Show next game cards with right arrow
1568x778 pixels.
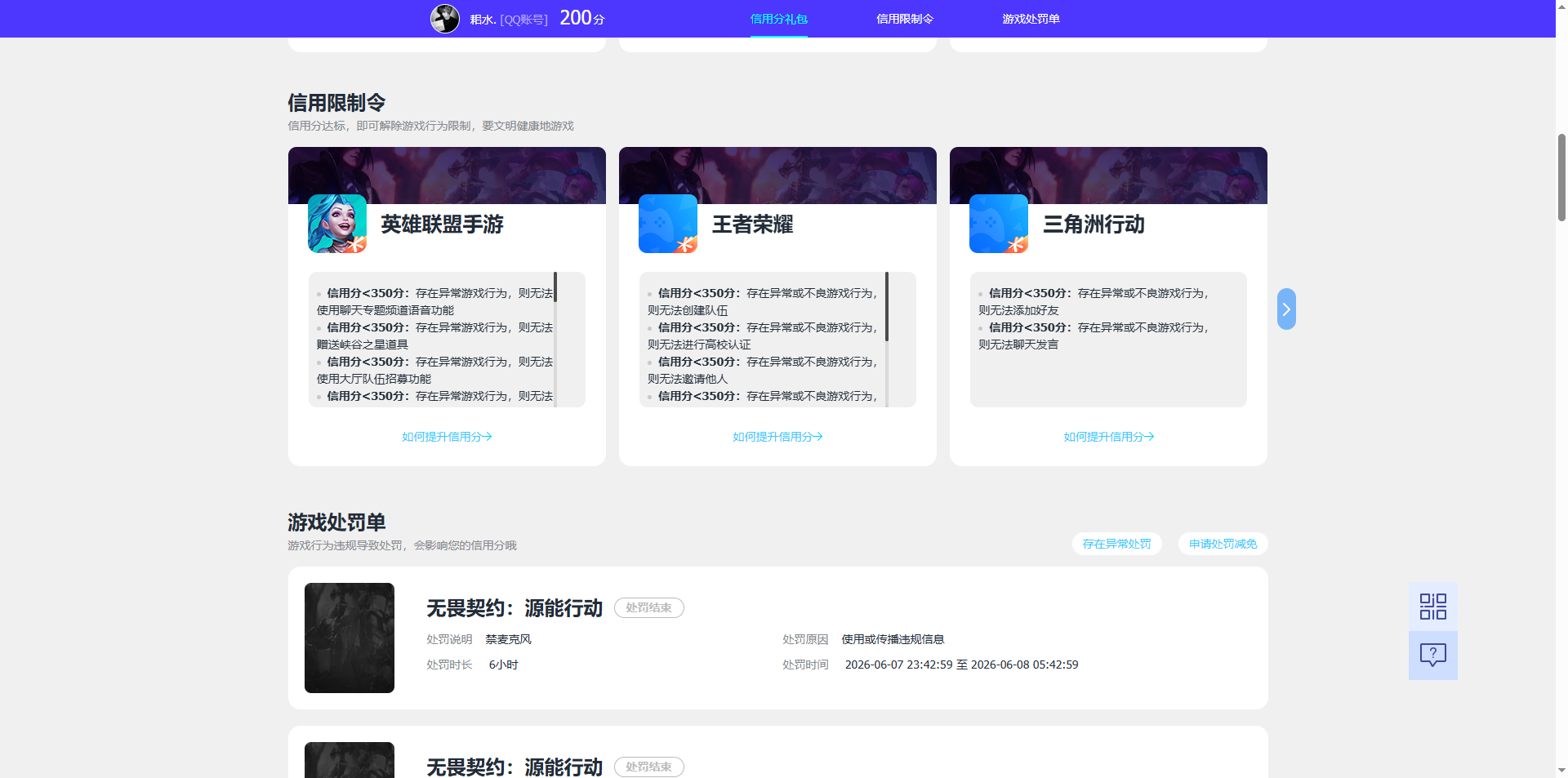[x=1286, y=309]
